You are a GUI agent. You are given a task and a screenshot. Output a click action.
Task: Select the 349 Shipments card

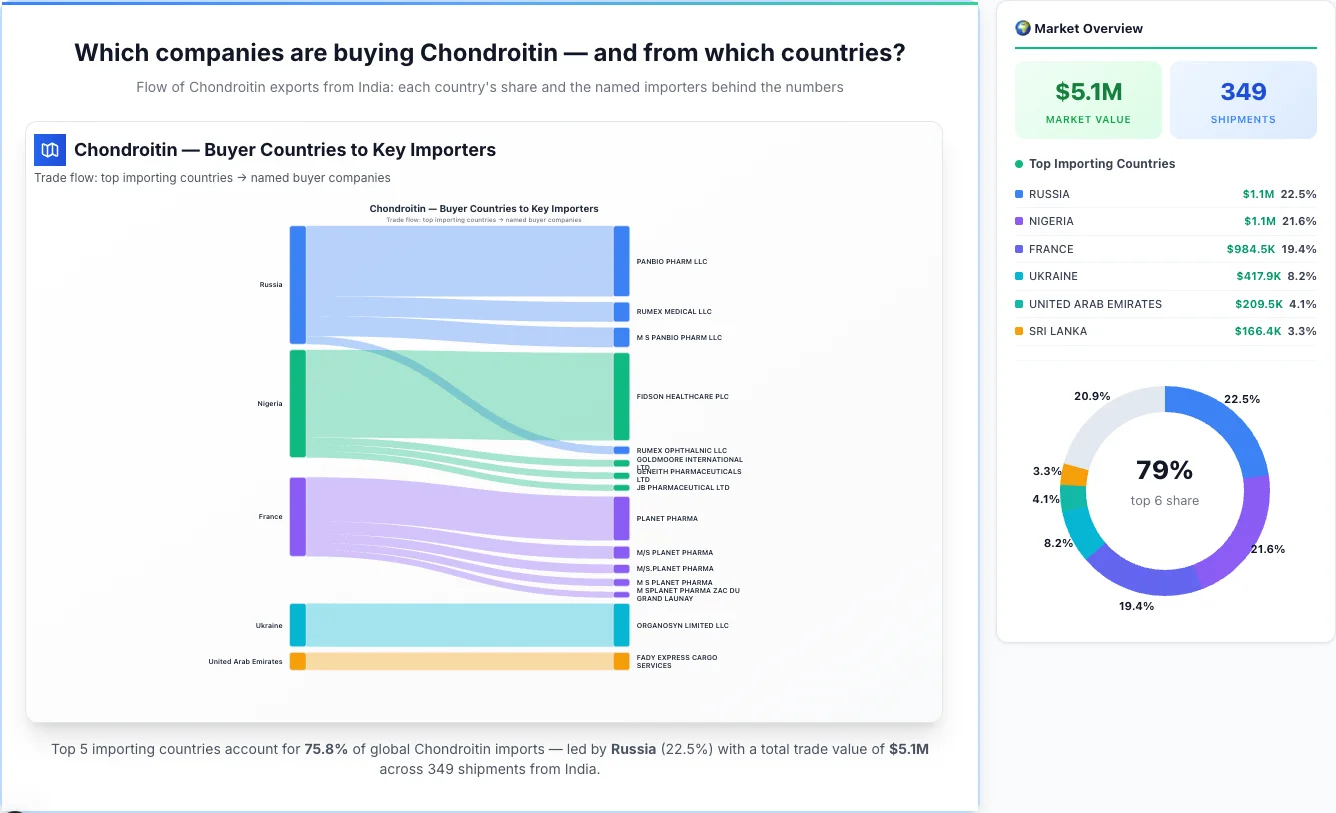(1243, 99)
